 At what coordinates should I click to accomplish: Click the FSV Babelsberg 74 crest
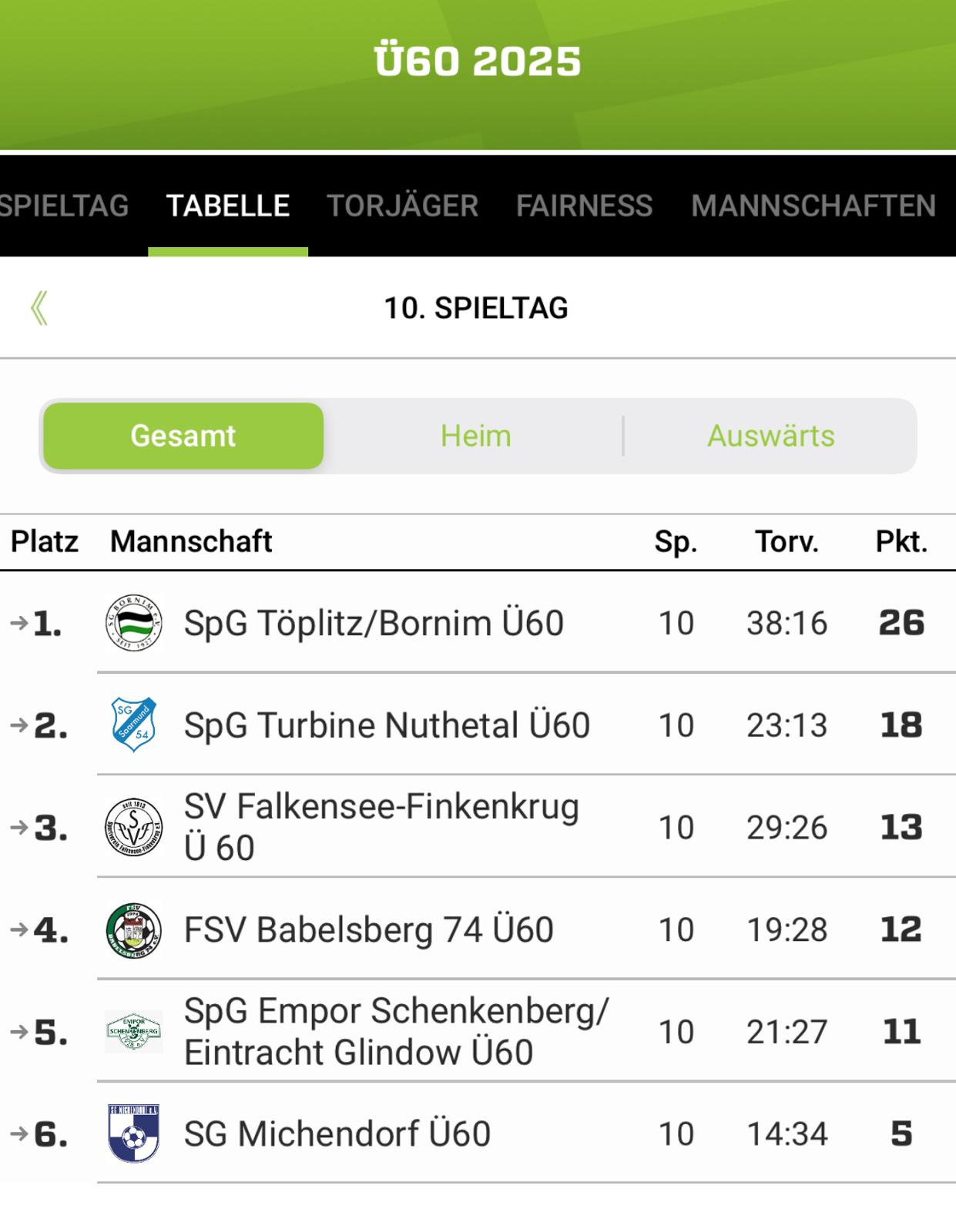[x=133, y=929]
